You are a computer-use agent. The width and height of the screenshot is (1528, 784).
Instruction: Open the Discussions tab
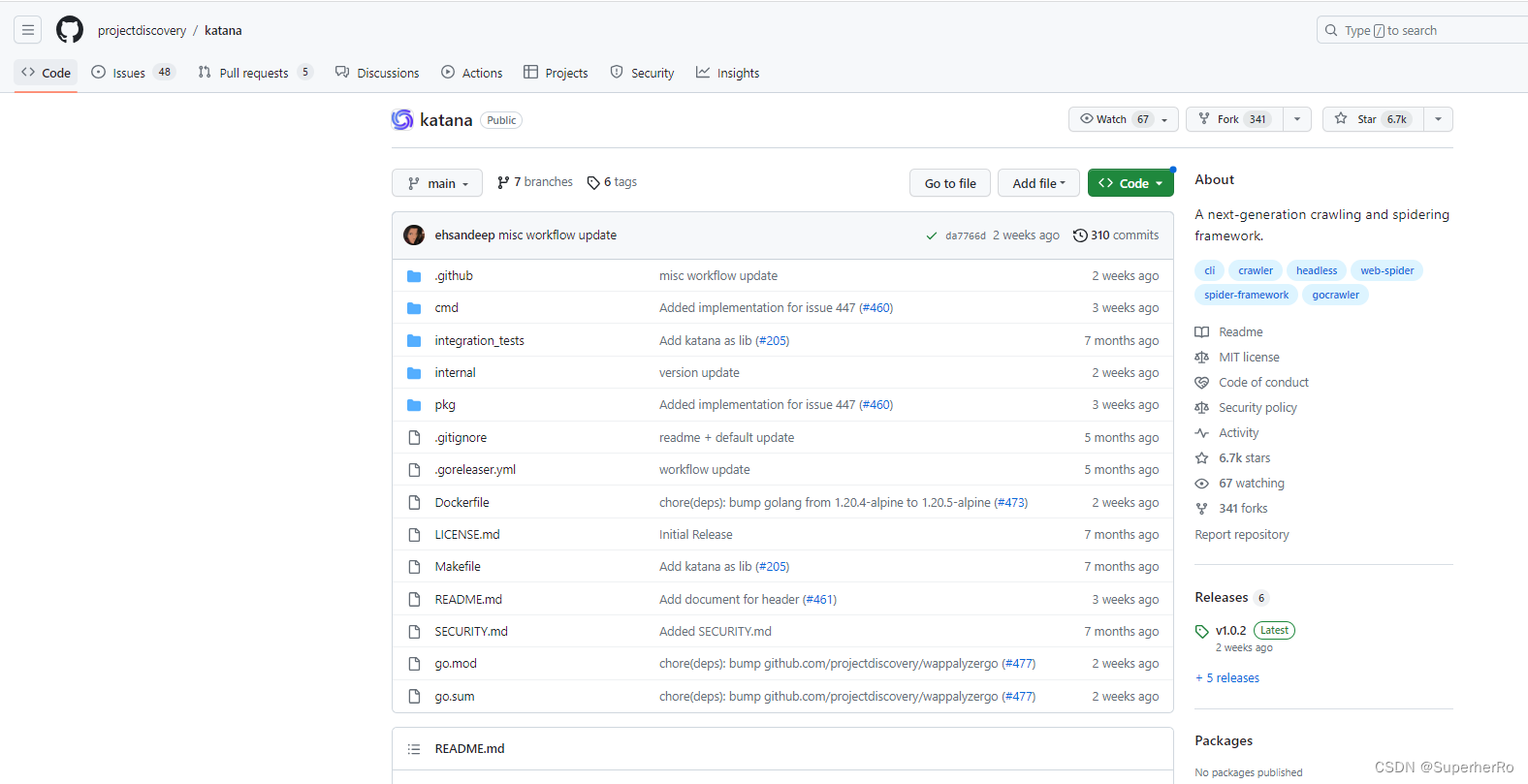tap(377, 73)
